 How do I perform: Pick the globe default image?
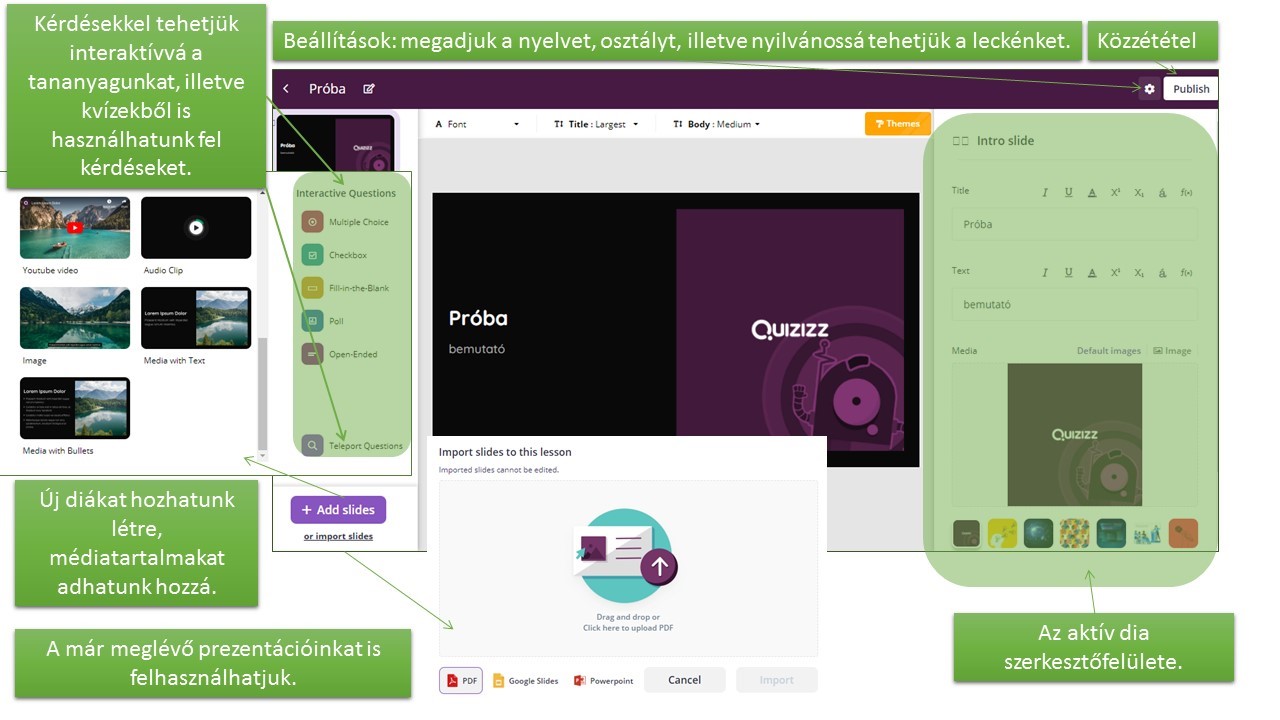pyautogui.click(x=1038, y=533)
